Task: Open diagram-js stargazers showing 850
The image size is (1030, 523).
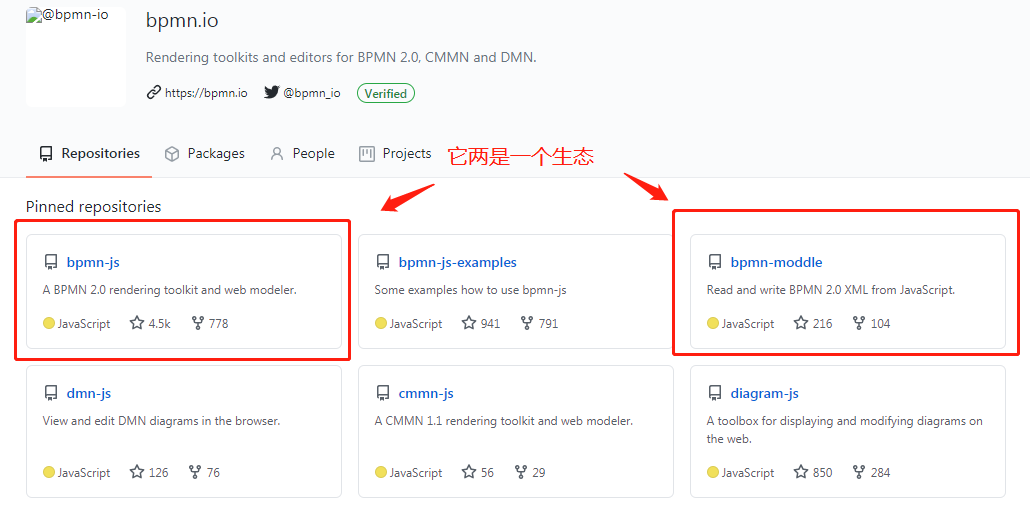Action: pyautogui.click(x=813, y=472)
